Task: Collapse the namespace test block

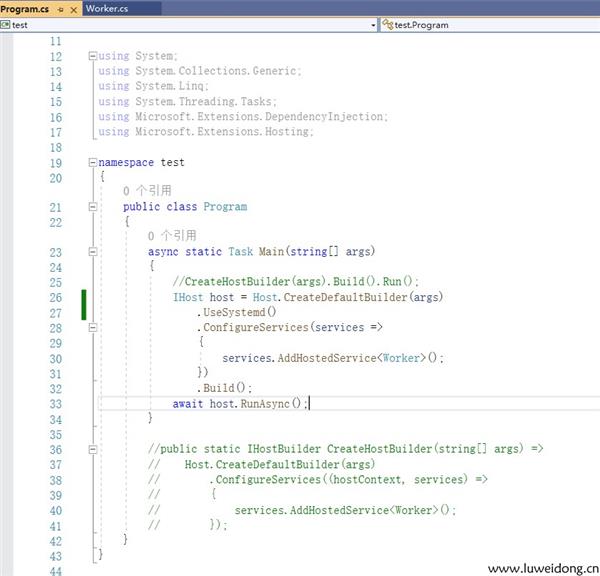Action: (x=93, y=162)
